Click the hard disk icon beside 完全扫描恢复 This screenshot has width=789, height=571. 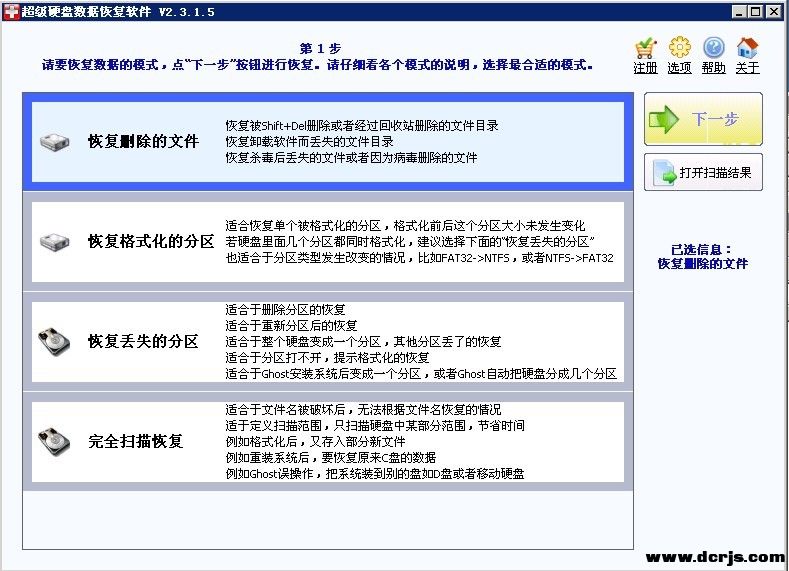tap(54, 441)
